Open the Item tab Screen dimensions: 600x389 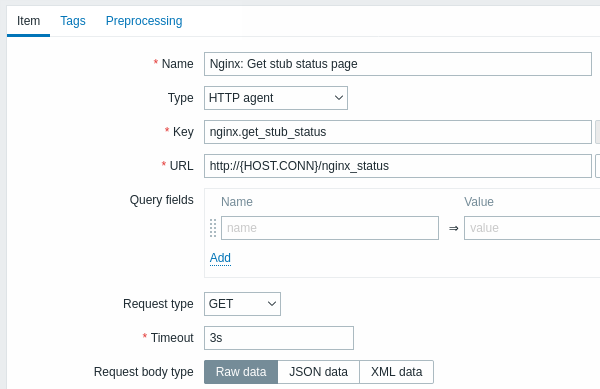tap(28, 21)
